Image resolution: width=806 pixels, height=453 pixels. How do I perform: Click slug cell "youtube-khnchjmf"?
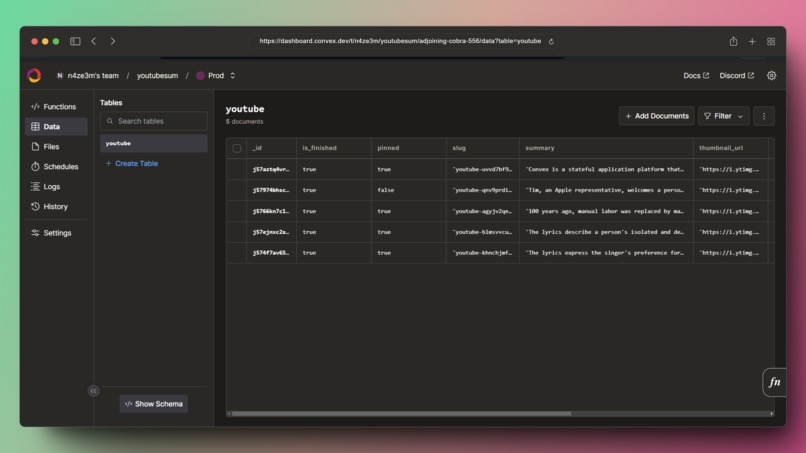click(x=483, y=253)
